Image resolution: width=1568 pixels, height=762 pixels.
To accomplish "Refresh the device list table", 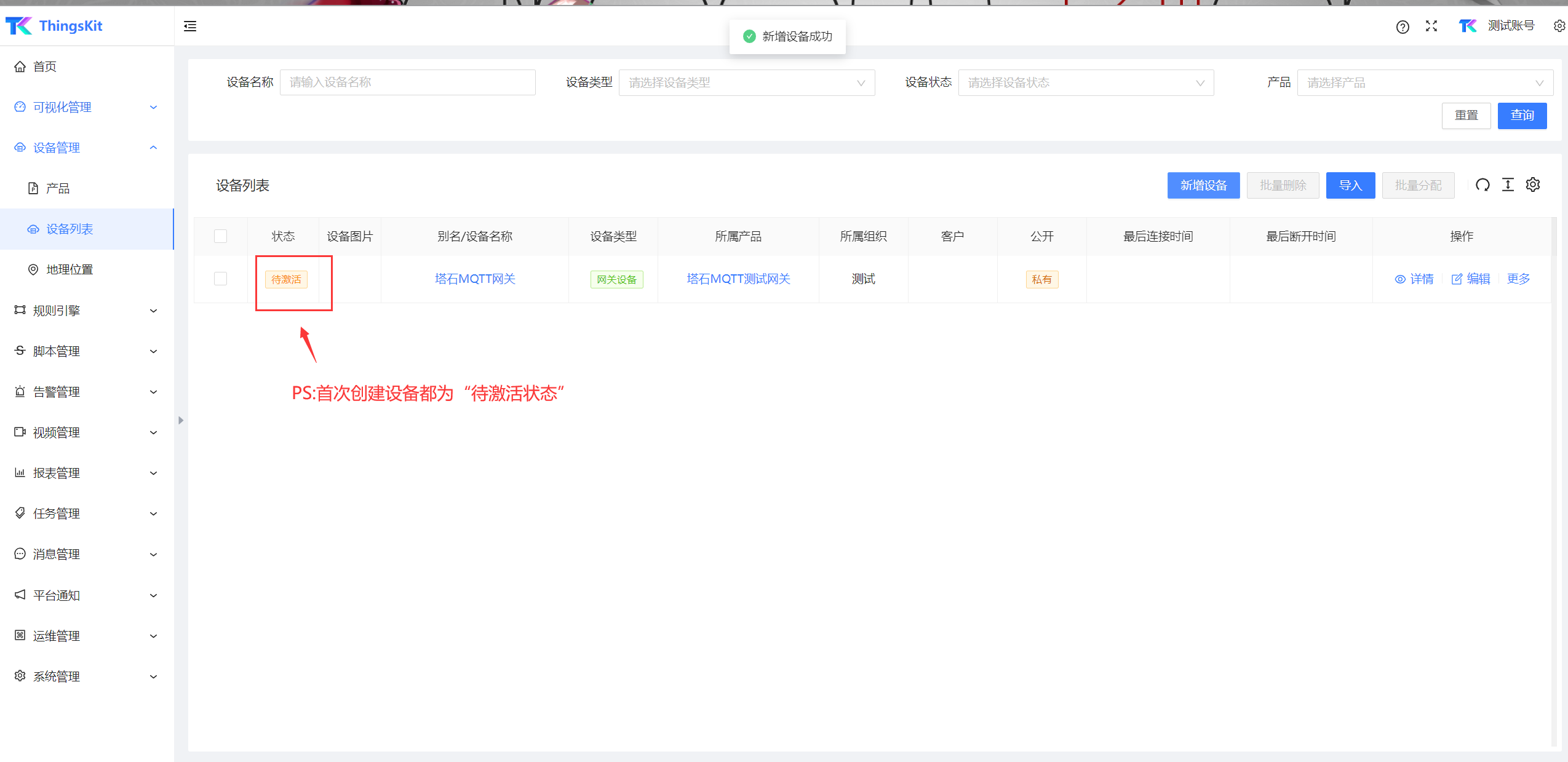I will click(1482, 185).
